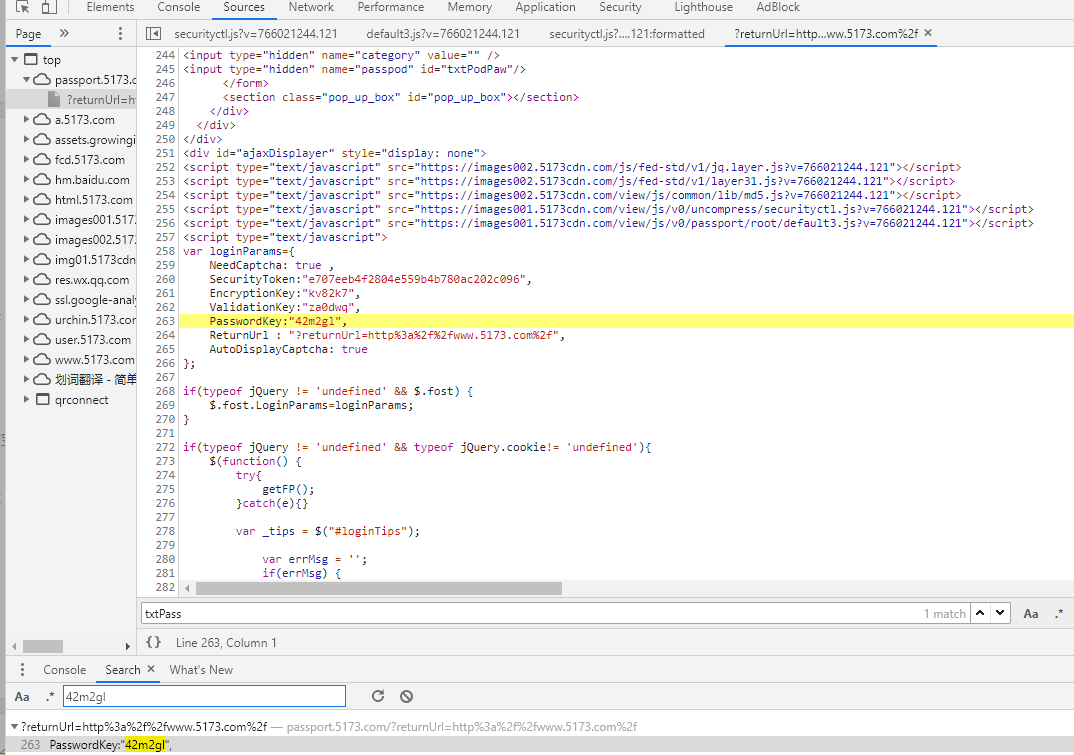Select the drawer Search tab
Viewport: 1074px width, 755px height.
123,669
